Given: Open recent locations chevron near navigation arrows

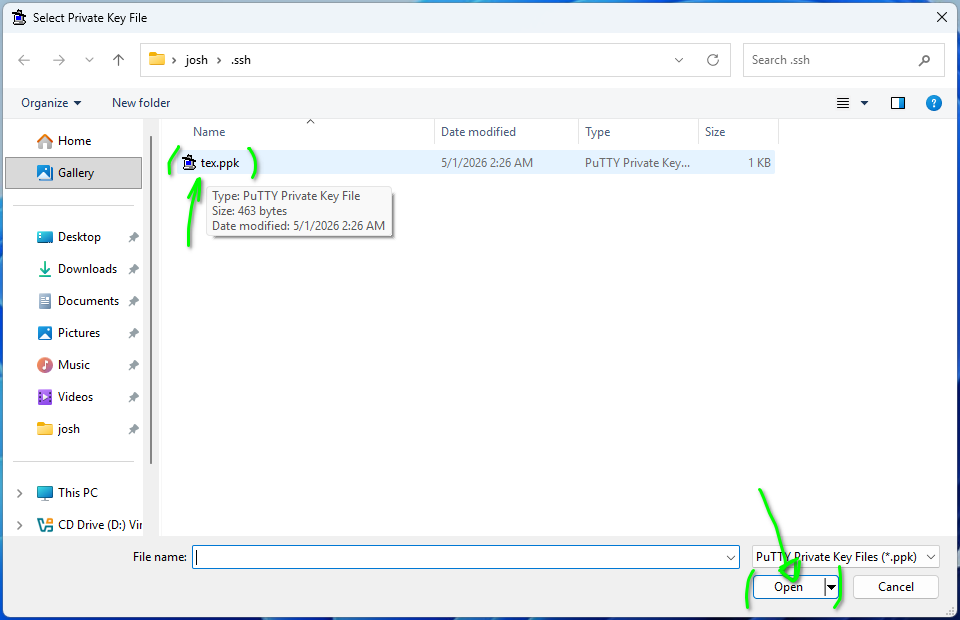Looking at the screenshot, I should click(89, 60).
